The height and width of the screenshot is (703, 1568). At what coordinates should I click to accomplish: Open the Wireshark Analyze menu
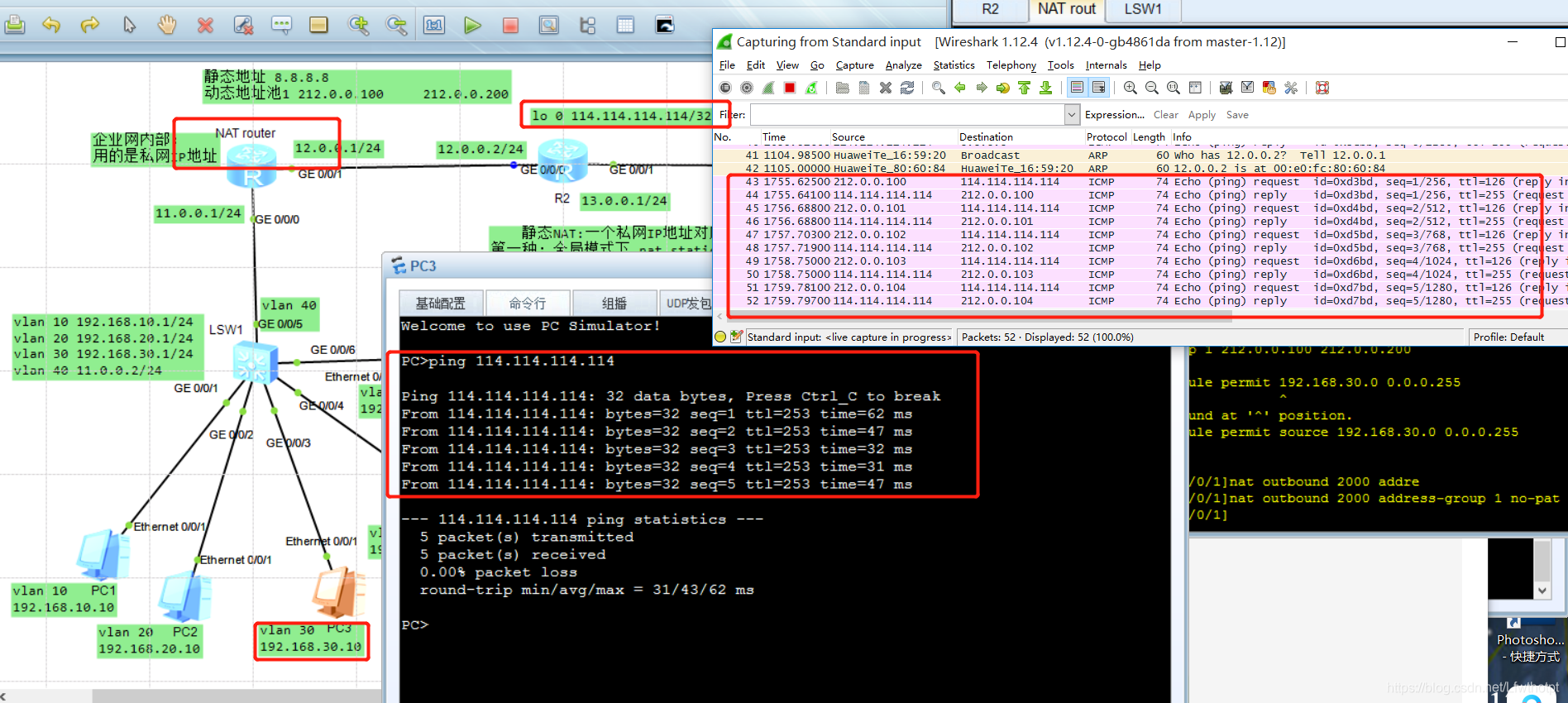coord(903,65)
